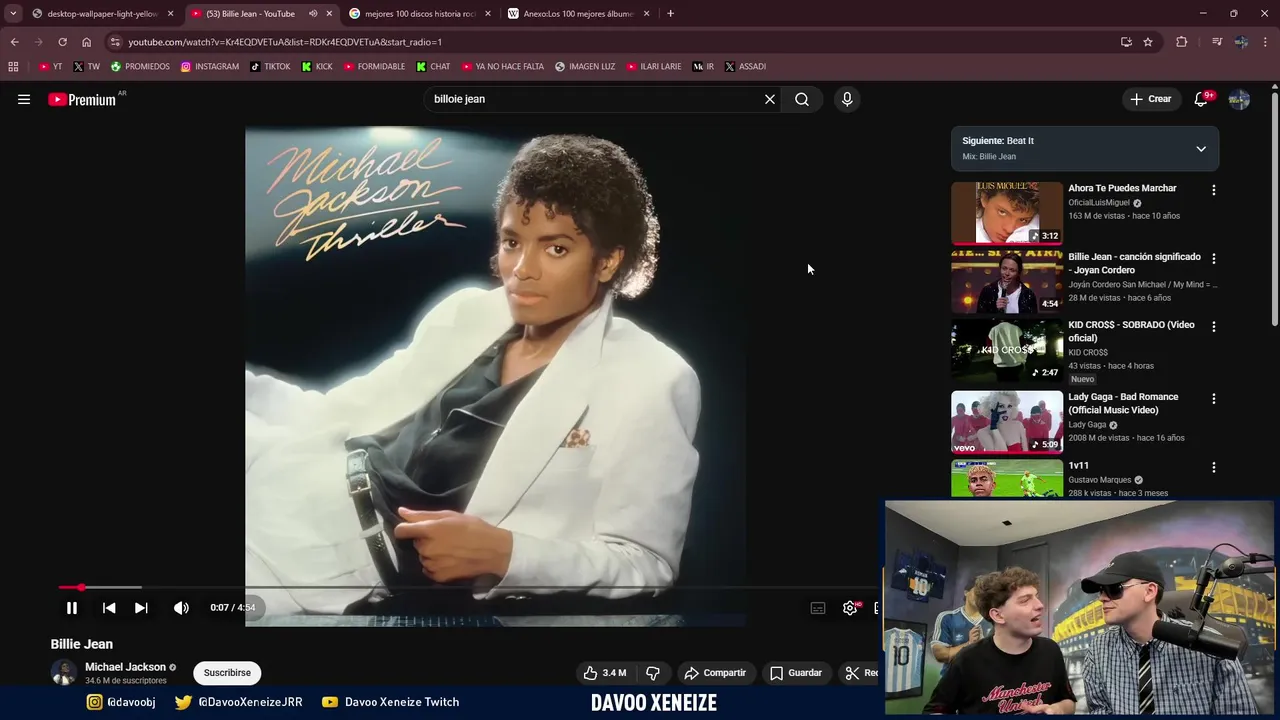Screen dimensions: 1280x720
Task: Toggle subtitles on the player
Action: pyautogui.click(x=818, y=608)
